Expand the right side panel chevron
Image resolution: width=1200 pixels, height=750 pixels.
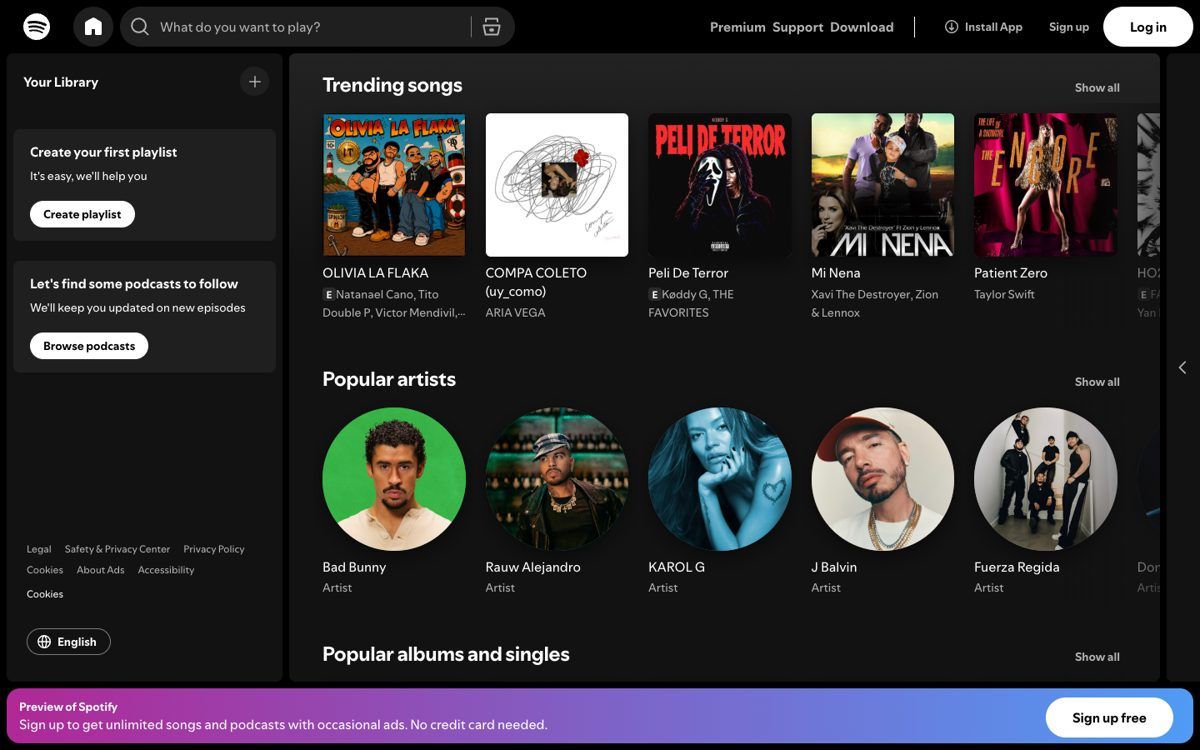tap(1182, 368)
